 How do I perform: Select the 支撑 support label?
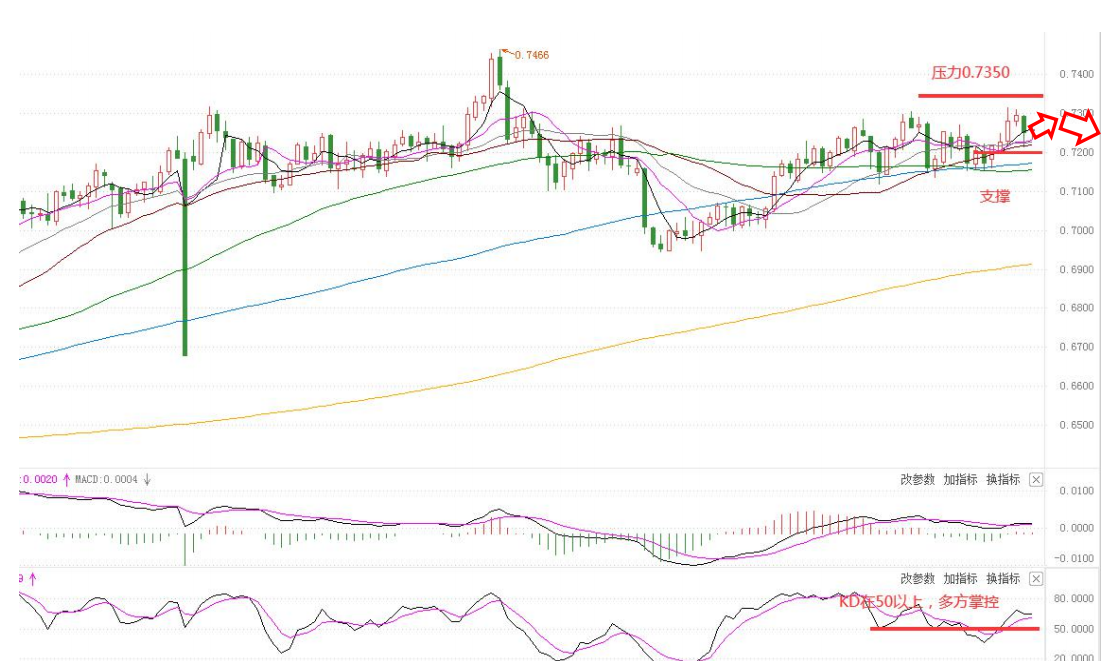pyautogui.click(x=994, y=197)
